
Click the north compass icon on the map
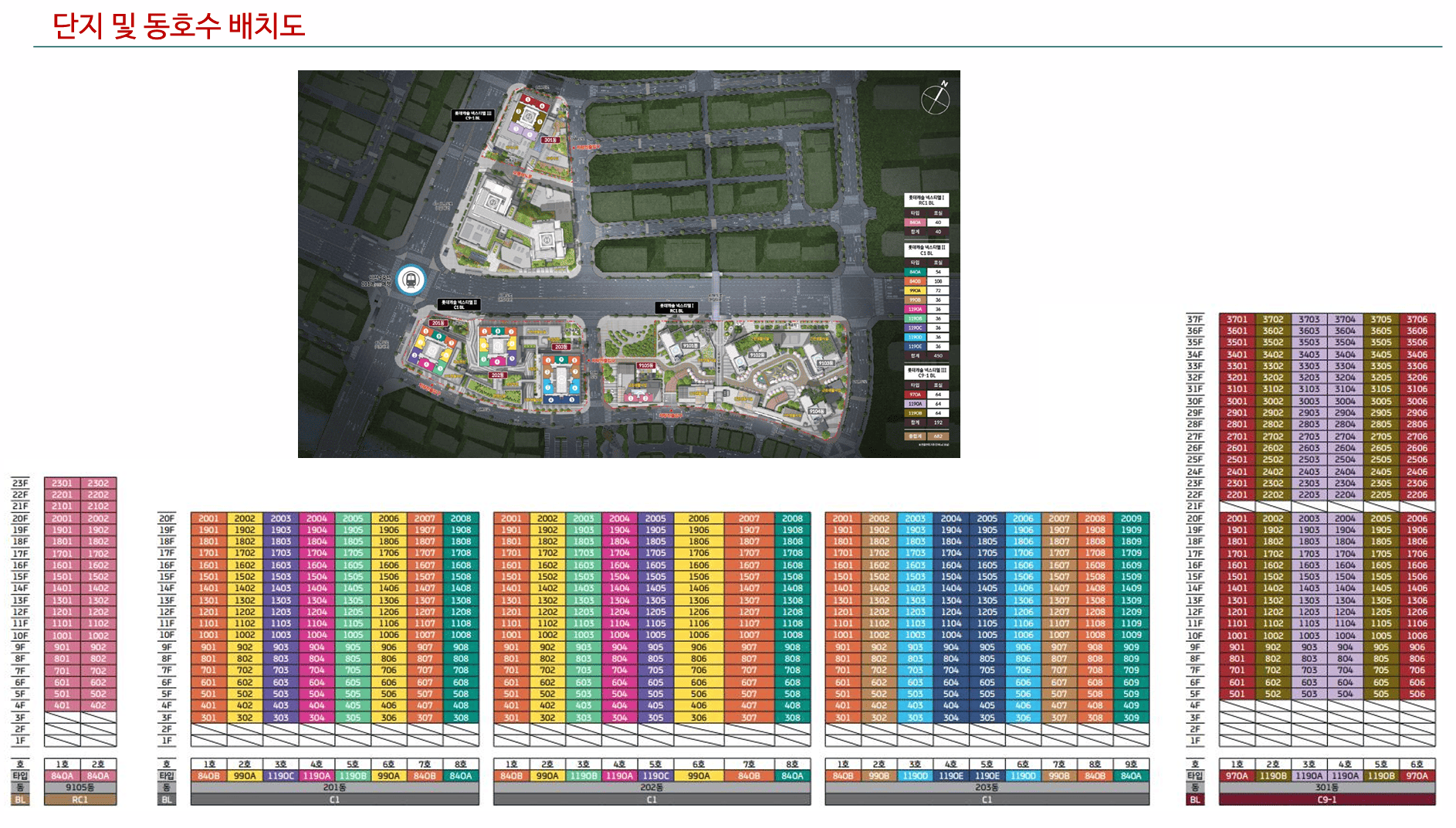pos(935,98)
